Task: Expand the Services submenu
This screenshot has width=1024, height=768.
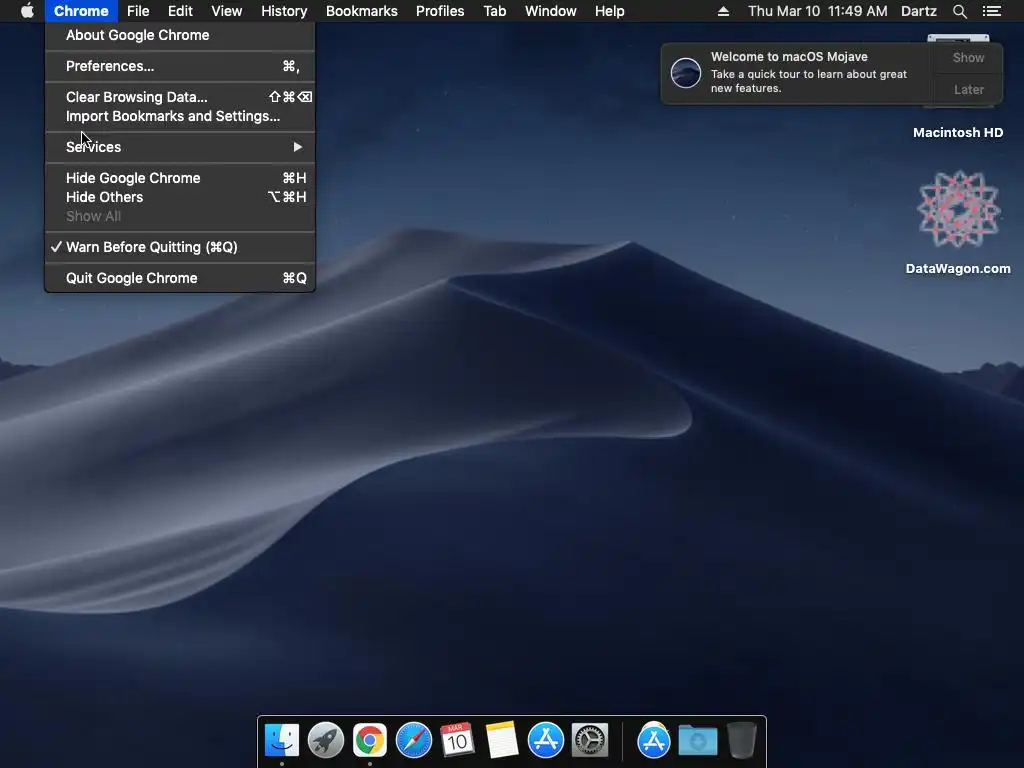Action: 180,147
